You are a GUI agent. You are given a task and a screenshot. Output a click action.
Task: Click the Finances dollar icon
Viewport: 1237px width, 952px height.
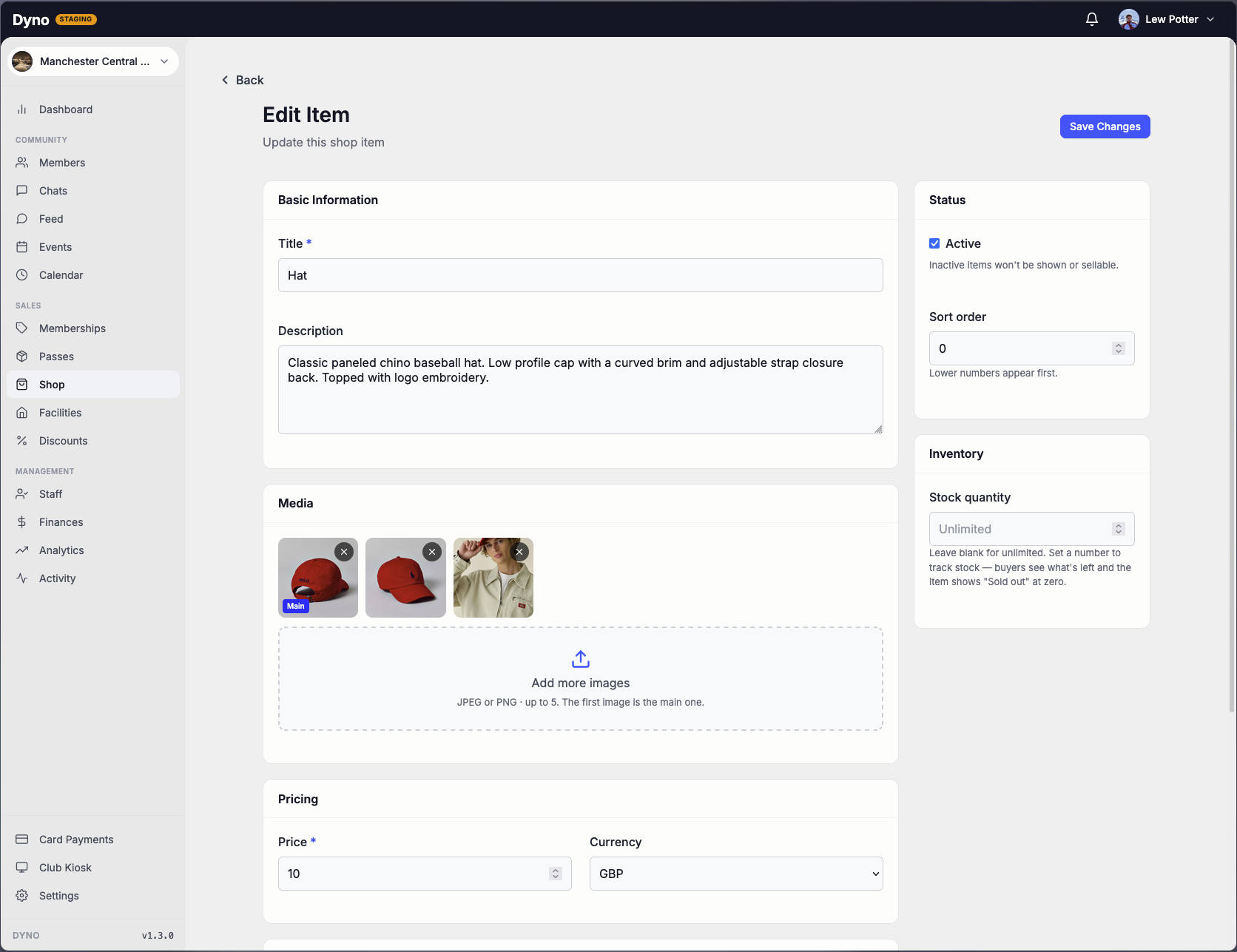tap(22, 522)
